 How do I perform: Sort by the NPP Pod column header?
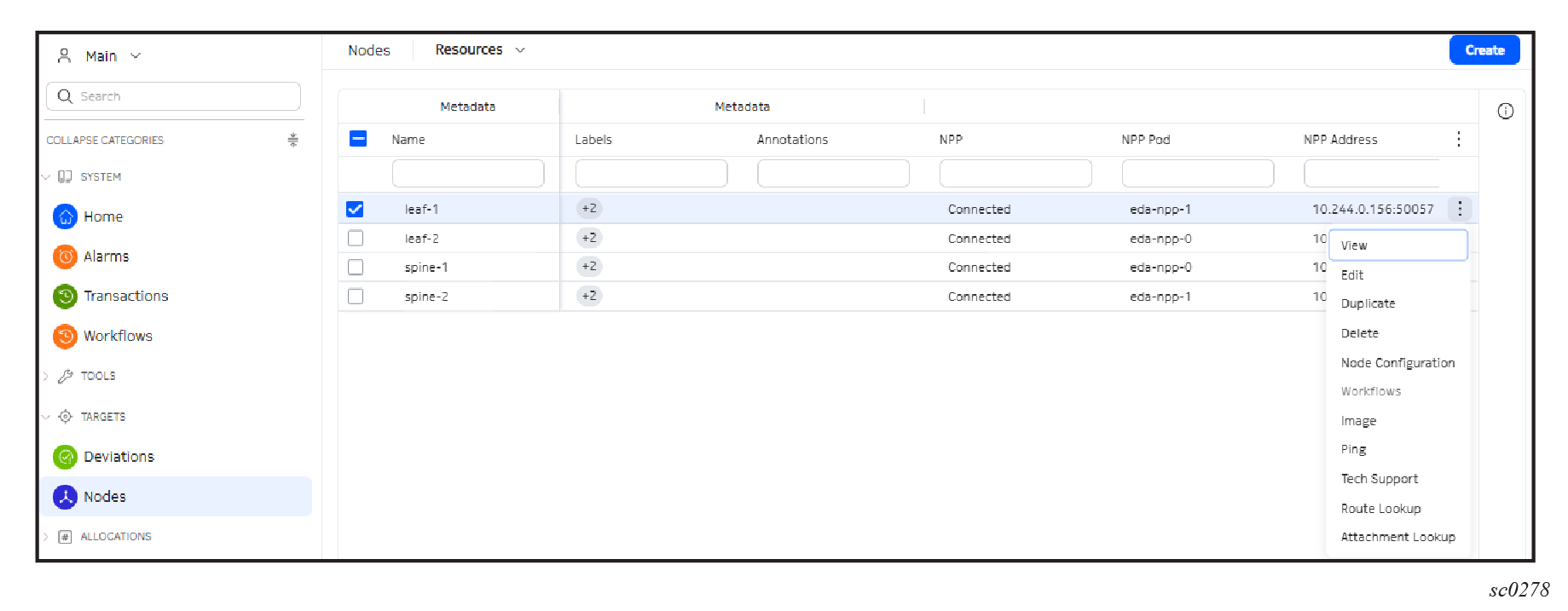(1146, 140)
